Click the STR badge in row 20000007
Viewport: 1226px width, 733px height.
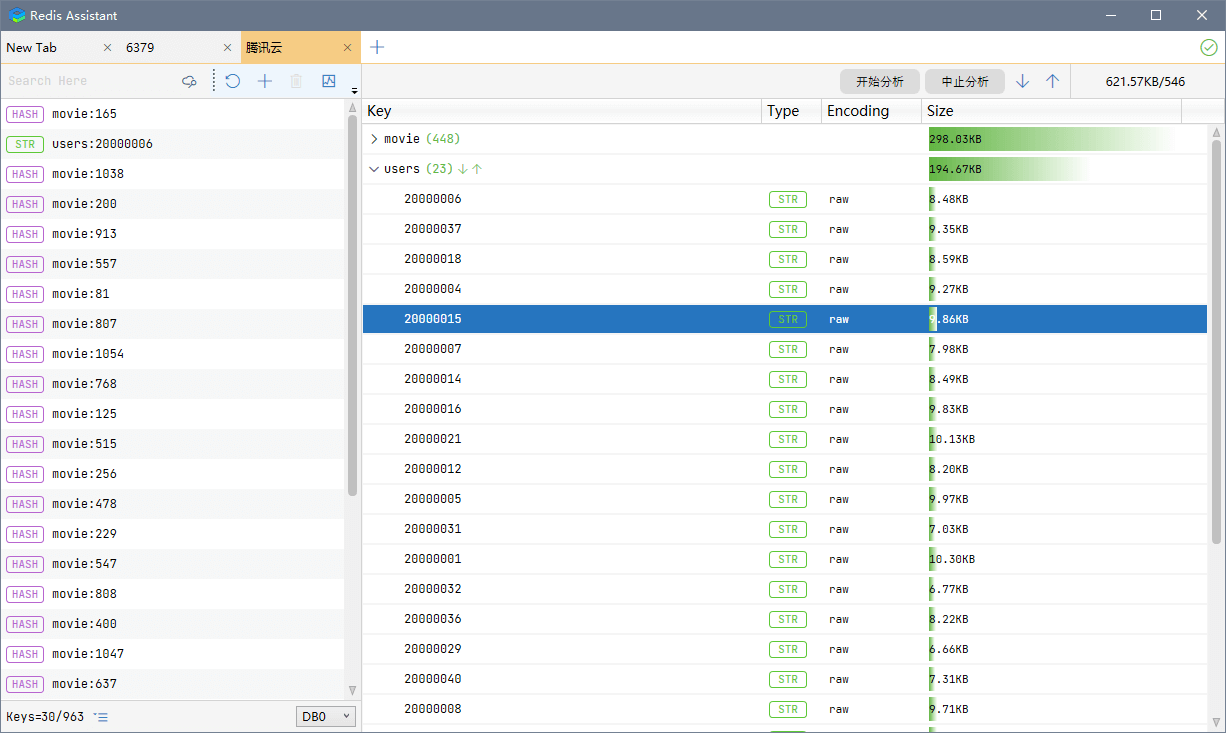pyautogui.click(x=788, y=349)
